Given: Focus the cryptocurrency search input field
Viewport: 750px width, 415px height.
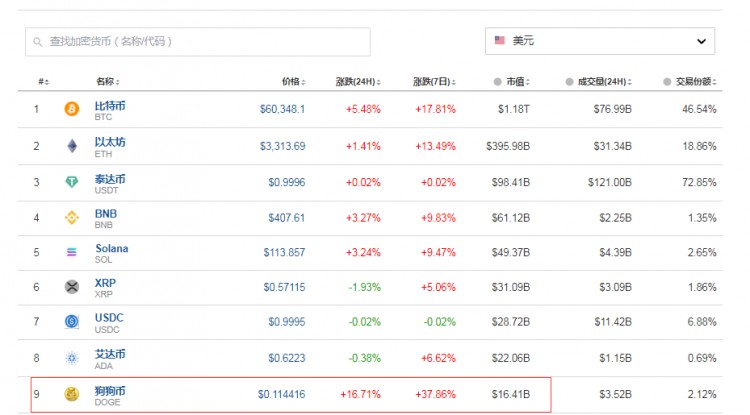Looking at the screenshot, I should click(x=198, y=42).
